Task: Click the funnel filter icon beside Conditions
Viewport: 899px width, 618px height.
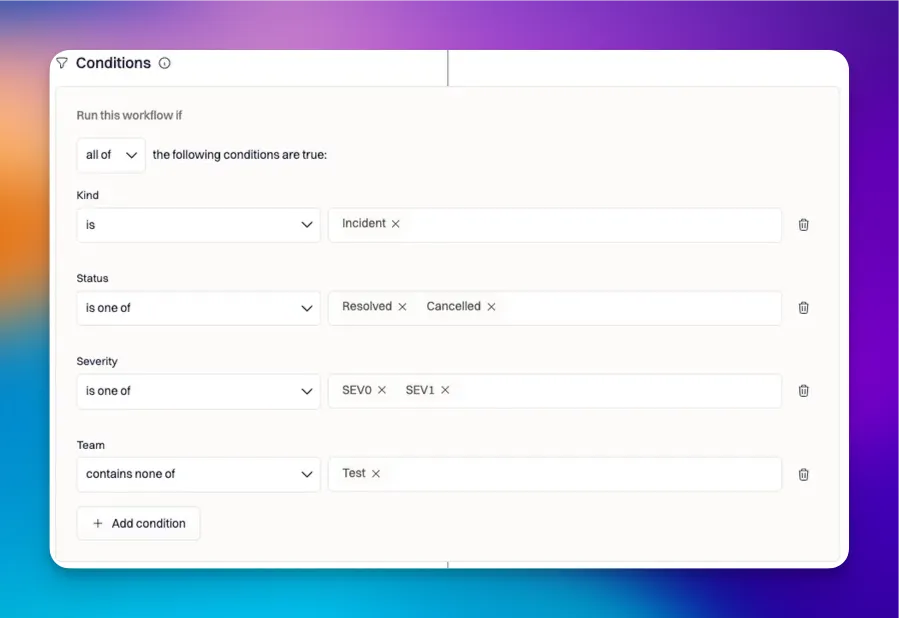Action: click(62, 63)
